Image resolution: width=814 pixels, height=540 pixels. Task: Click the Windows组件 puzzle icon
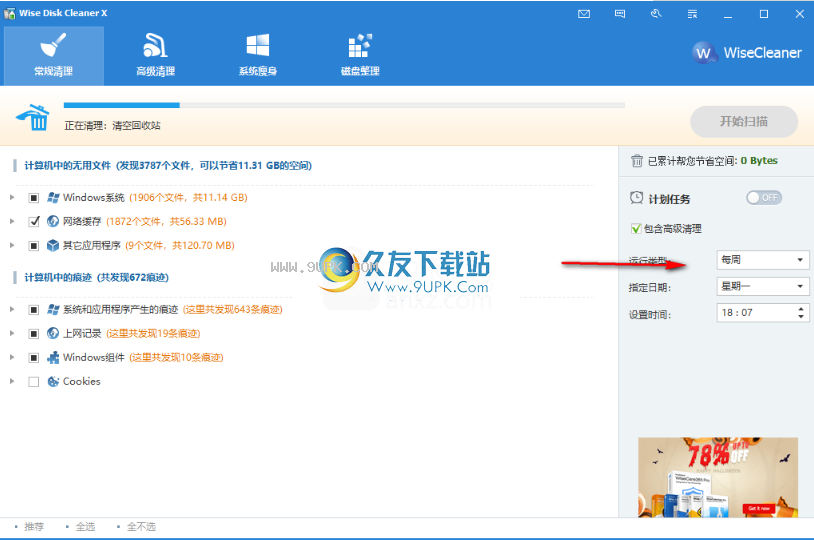(x=53, y=357)
